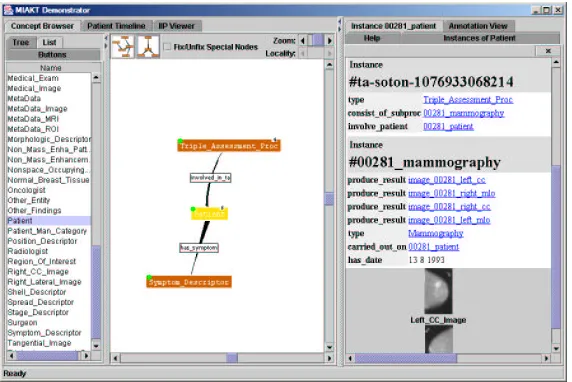Viewport: 572px width, 382px height.
Task: Click the Locality right arrow
Action: (329, 53)
